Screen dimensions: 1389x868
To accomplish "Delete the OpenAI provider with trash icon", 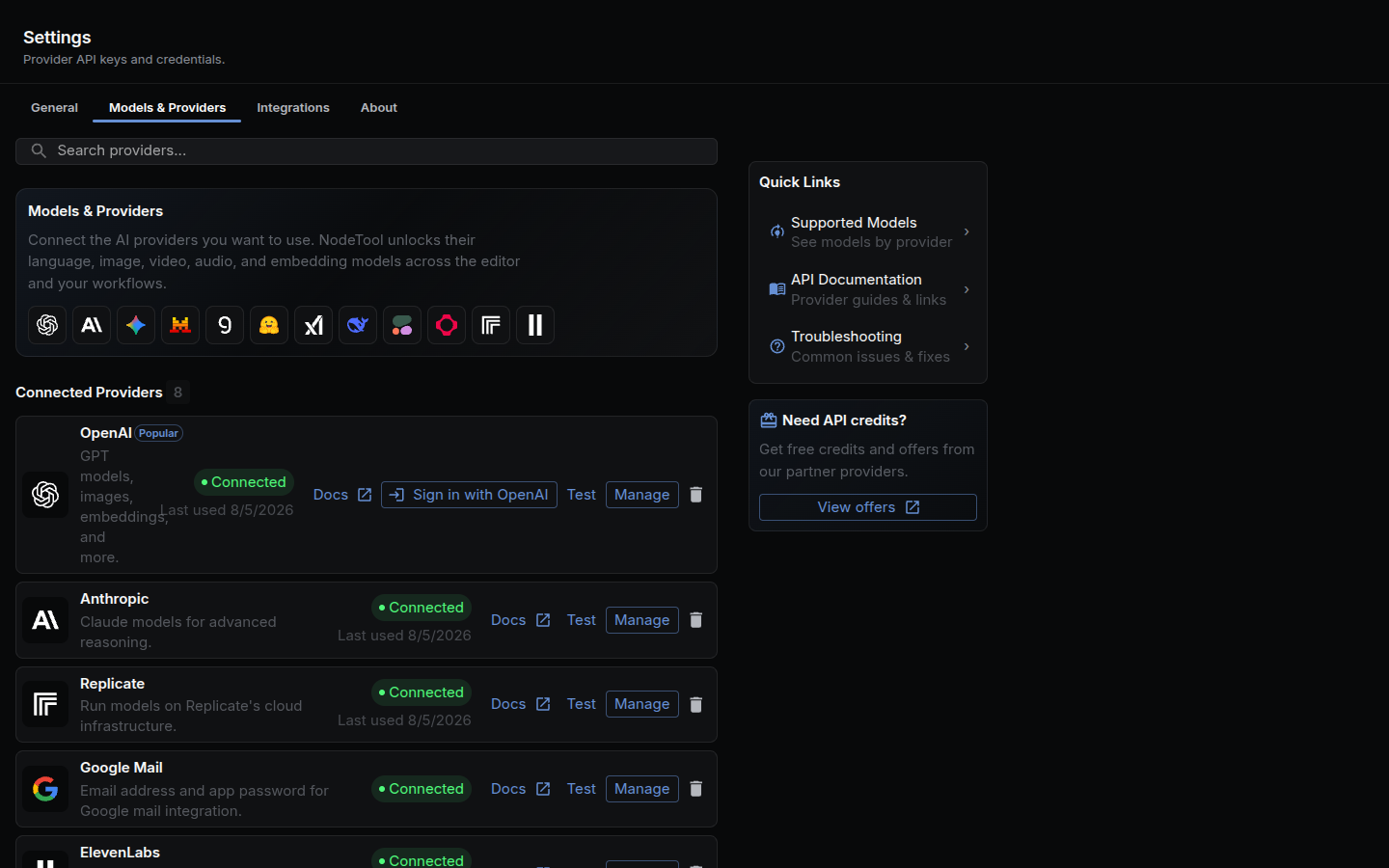I will pos(696,495).
